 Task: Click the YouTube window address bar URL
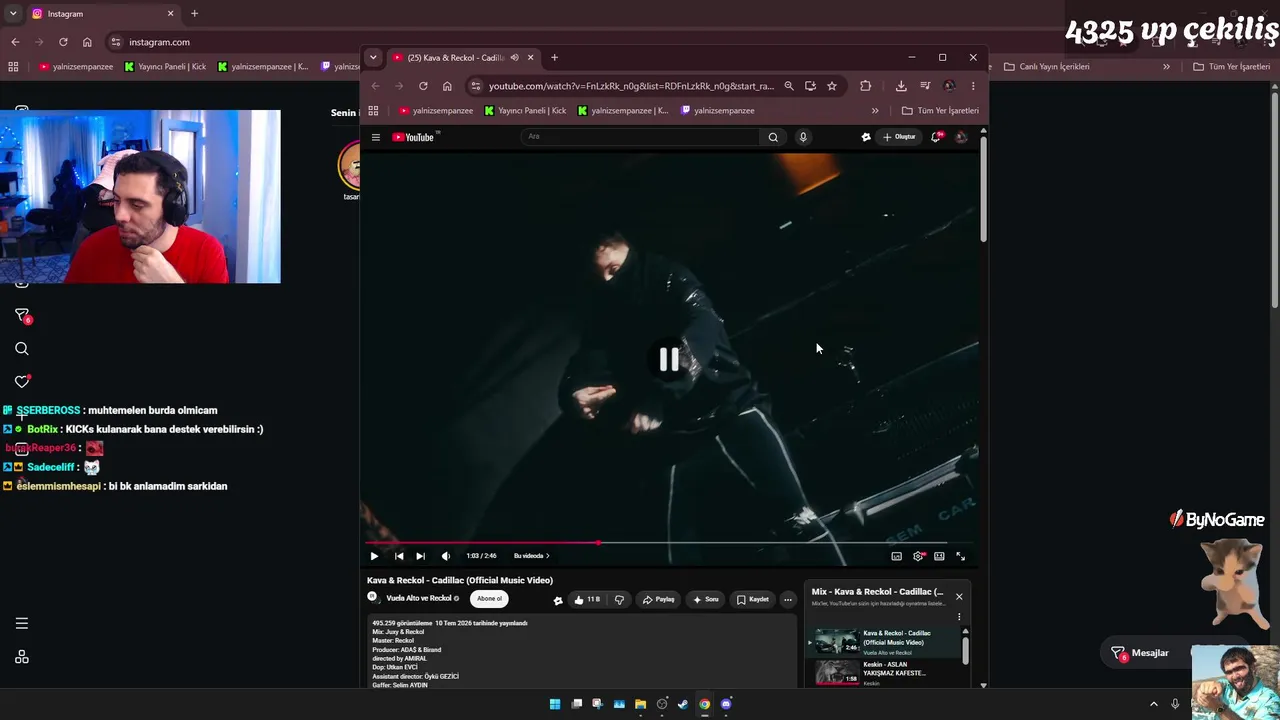(631, 86)
